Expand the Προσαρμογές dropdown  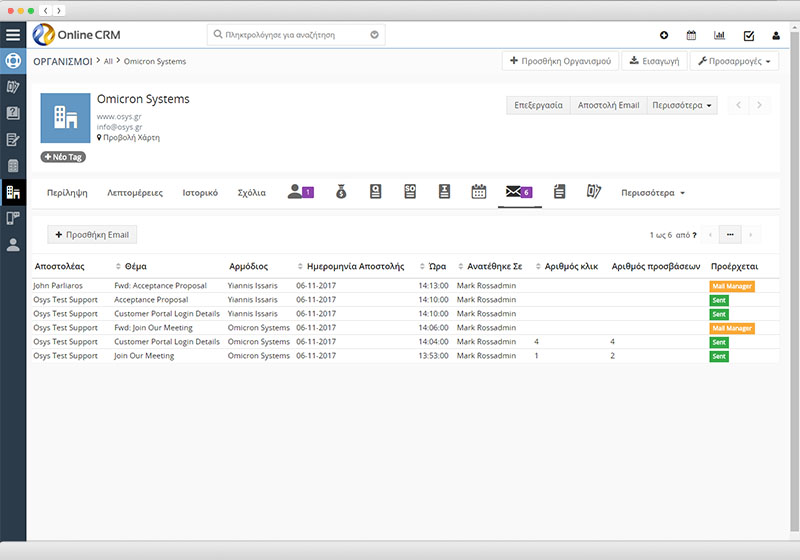coord(734,61)
